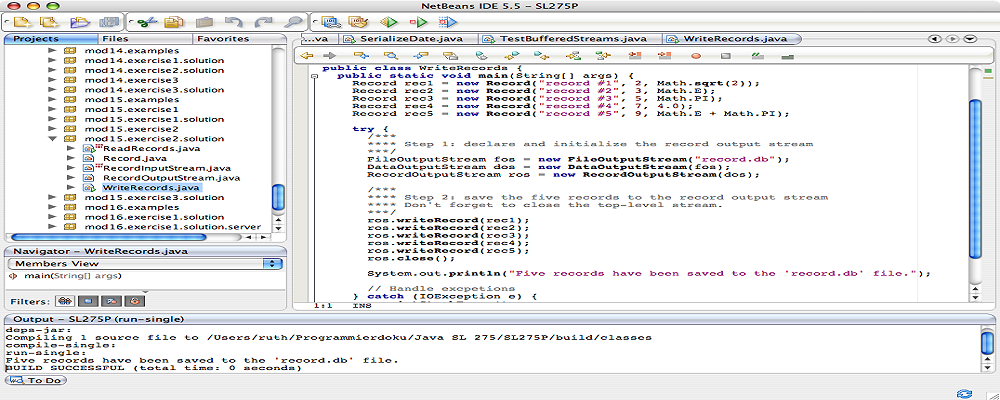Expand the mod14.examples package
This screenshot has width=1000, height=400.
tap(53, 50)
